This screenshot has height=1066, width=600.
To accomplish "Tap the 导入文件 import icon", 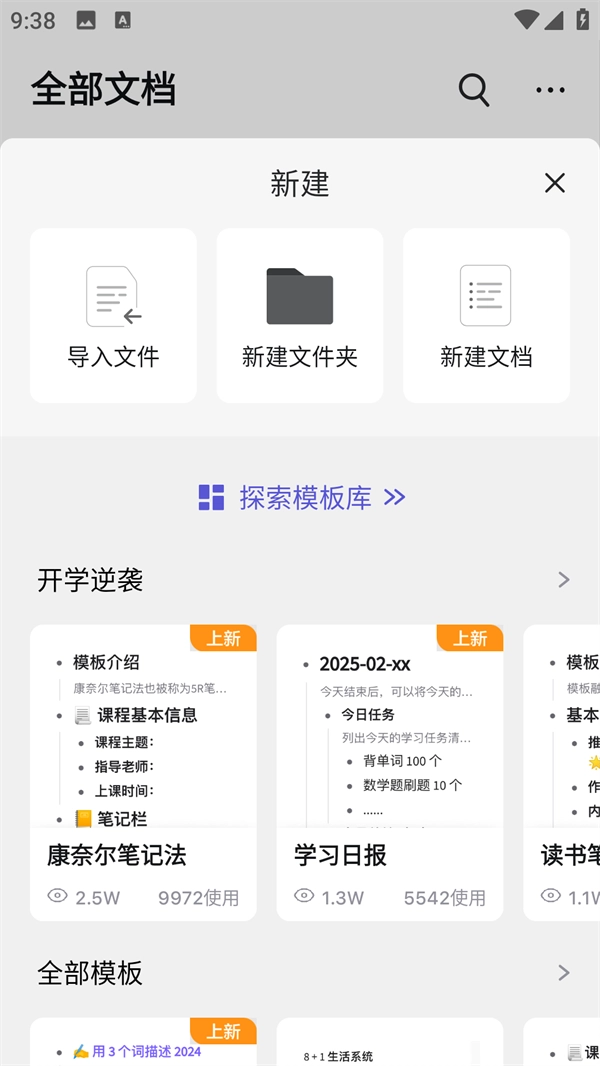I will pyautogui.click(x=113, y=296).
